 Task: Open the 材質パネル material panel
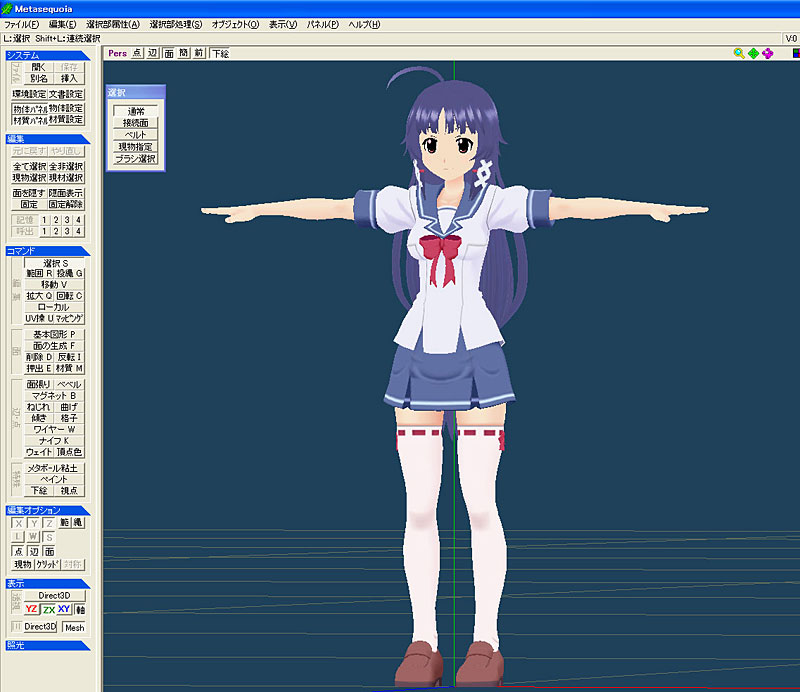(x=29, y=119)
